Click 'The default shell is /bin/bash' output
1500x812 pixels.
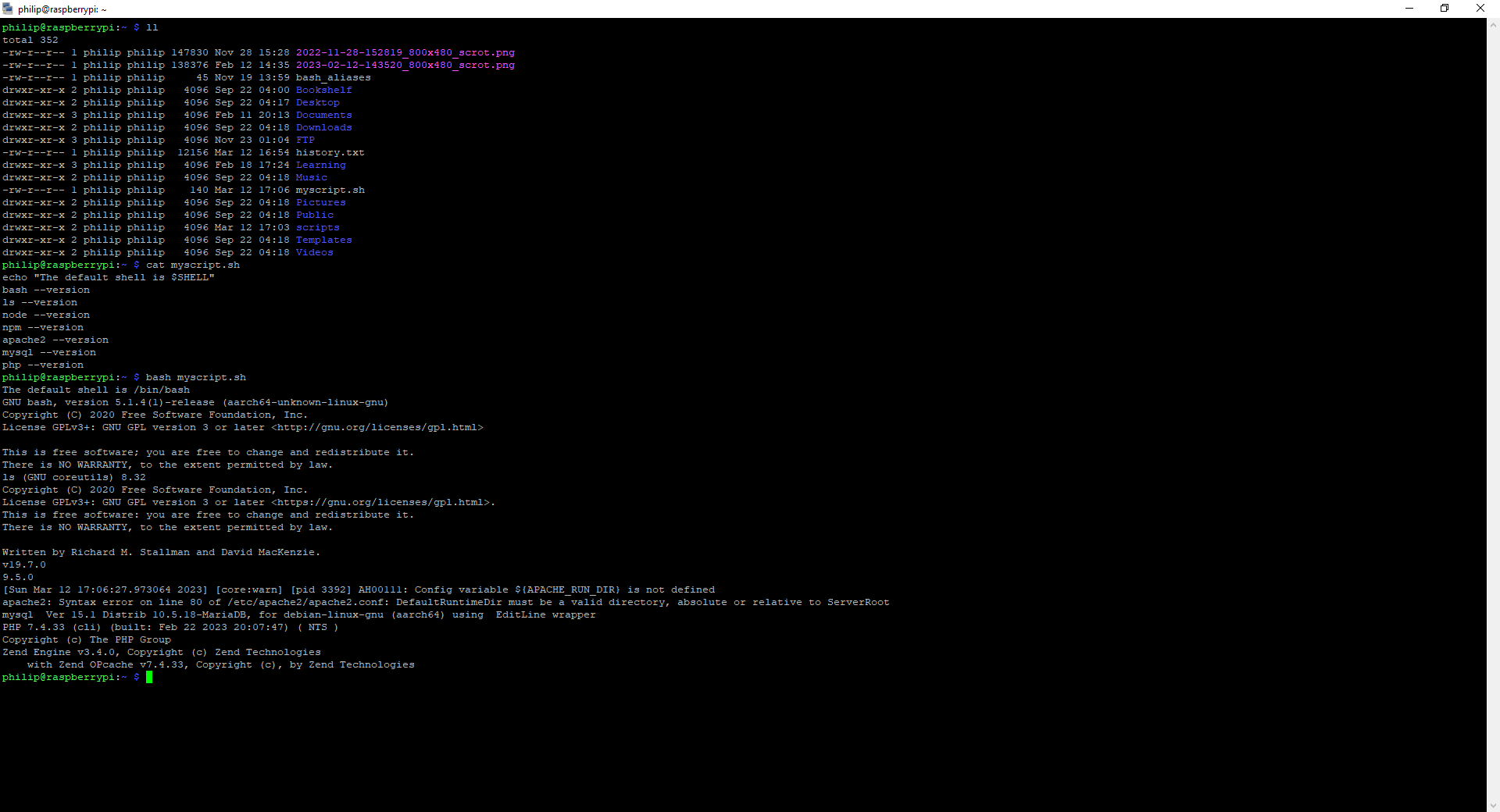95,390
